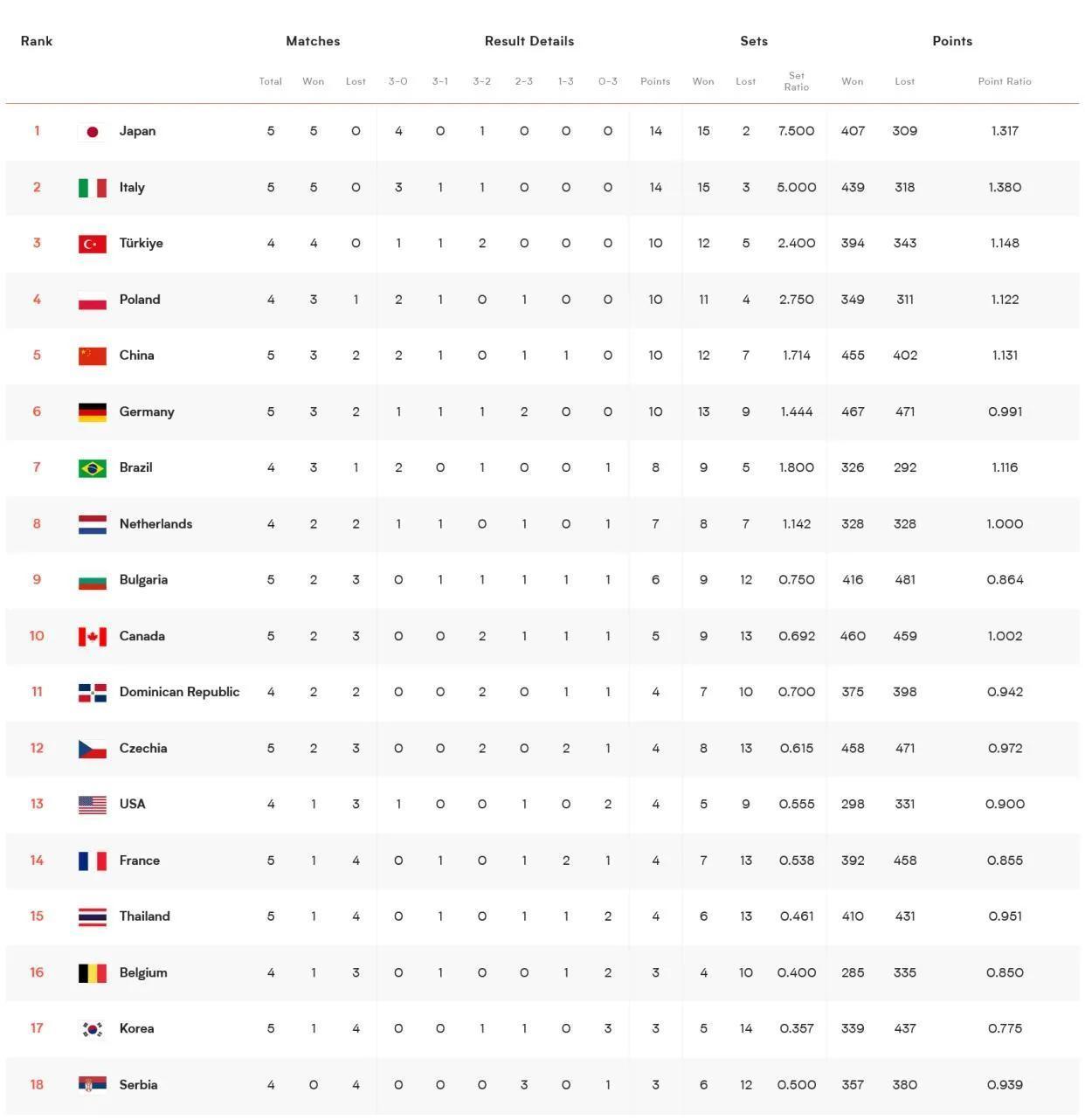Screen dimensions: 1085x1120
Task: Click the Point Ratio column header
Action: pos(1005,81)
